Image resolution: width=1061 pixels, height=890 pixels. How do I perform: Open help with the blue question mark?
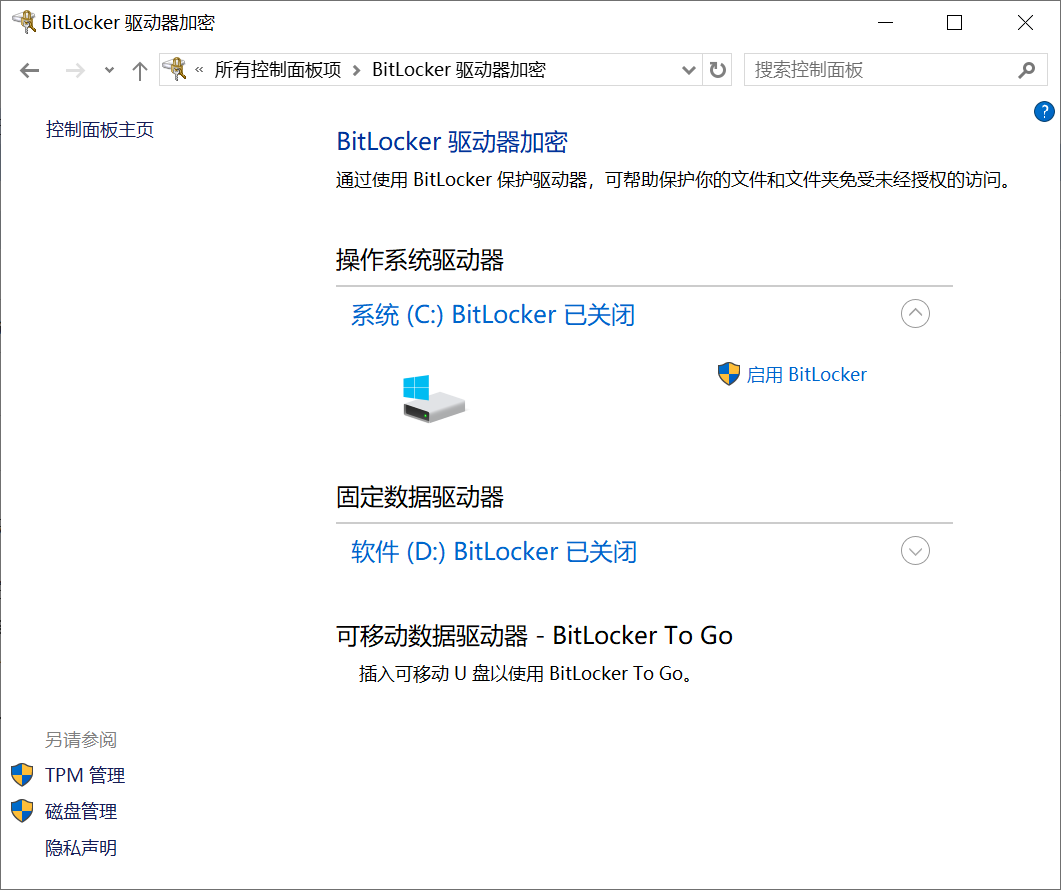point(1044,112)
